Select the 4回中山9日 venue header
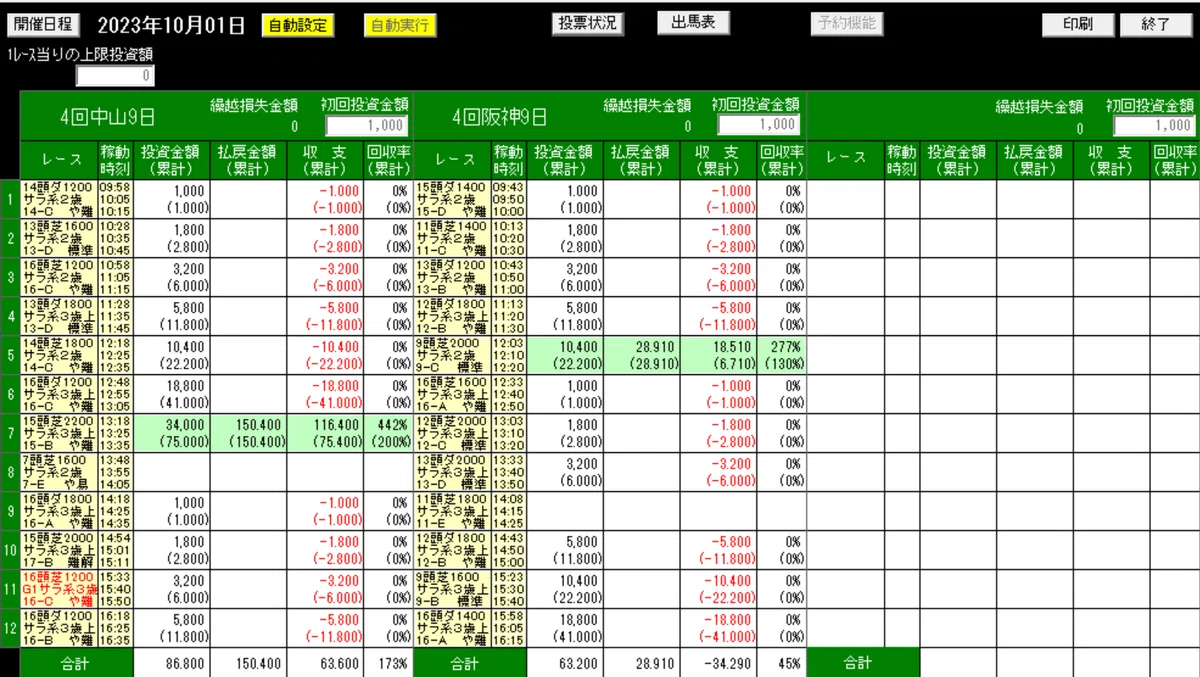 coord(106,116)
